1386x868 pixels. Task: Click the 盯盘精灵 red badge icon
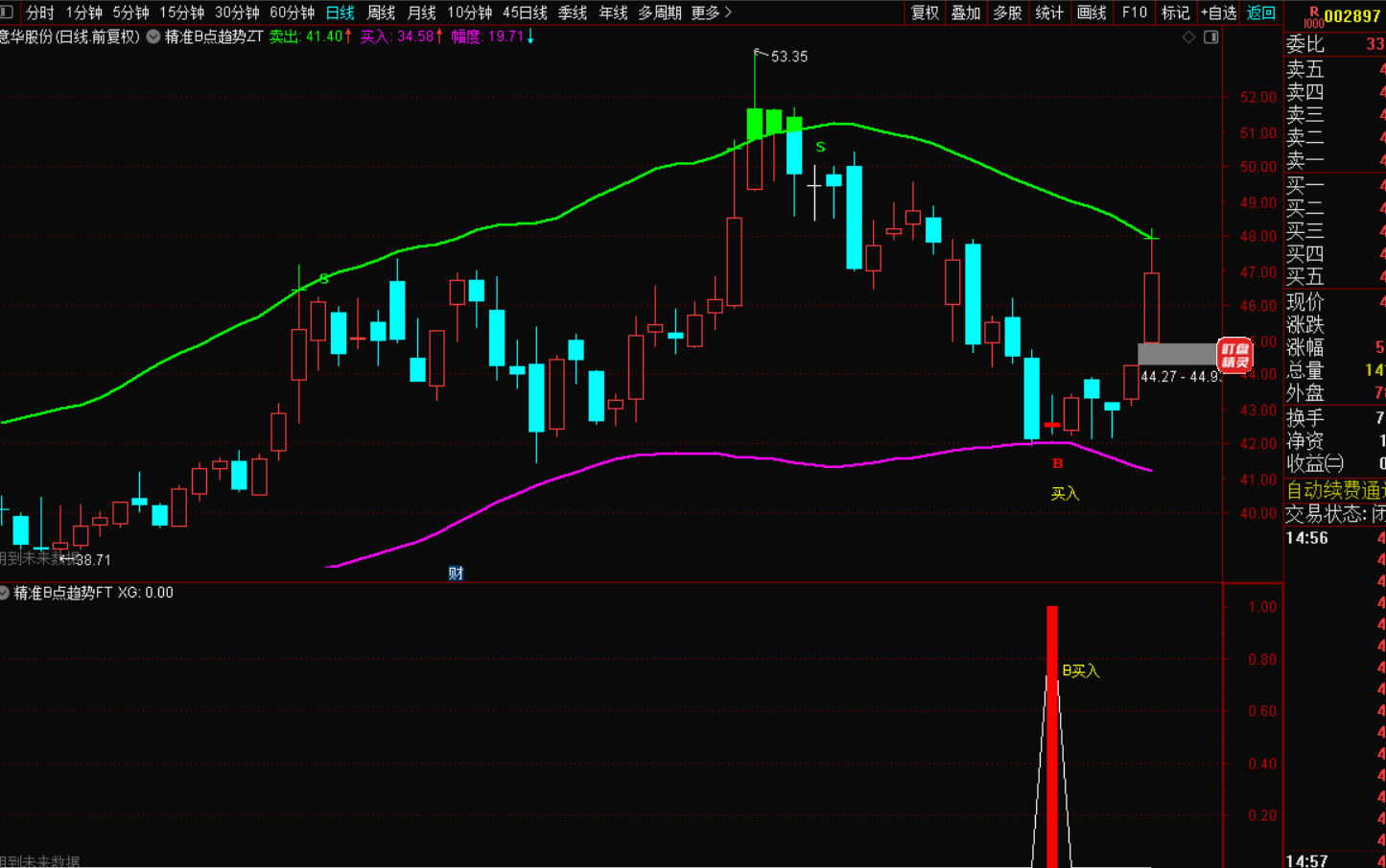click(x=1234, y=355)
